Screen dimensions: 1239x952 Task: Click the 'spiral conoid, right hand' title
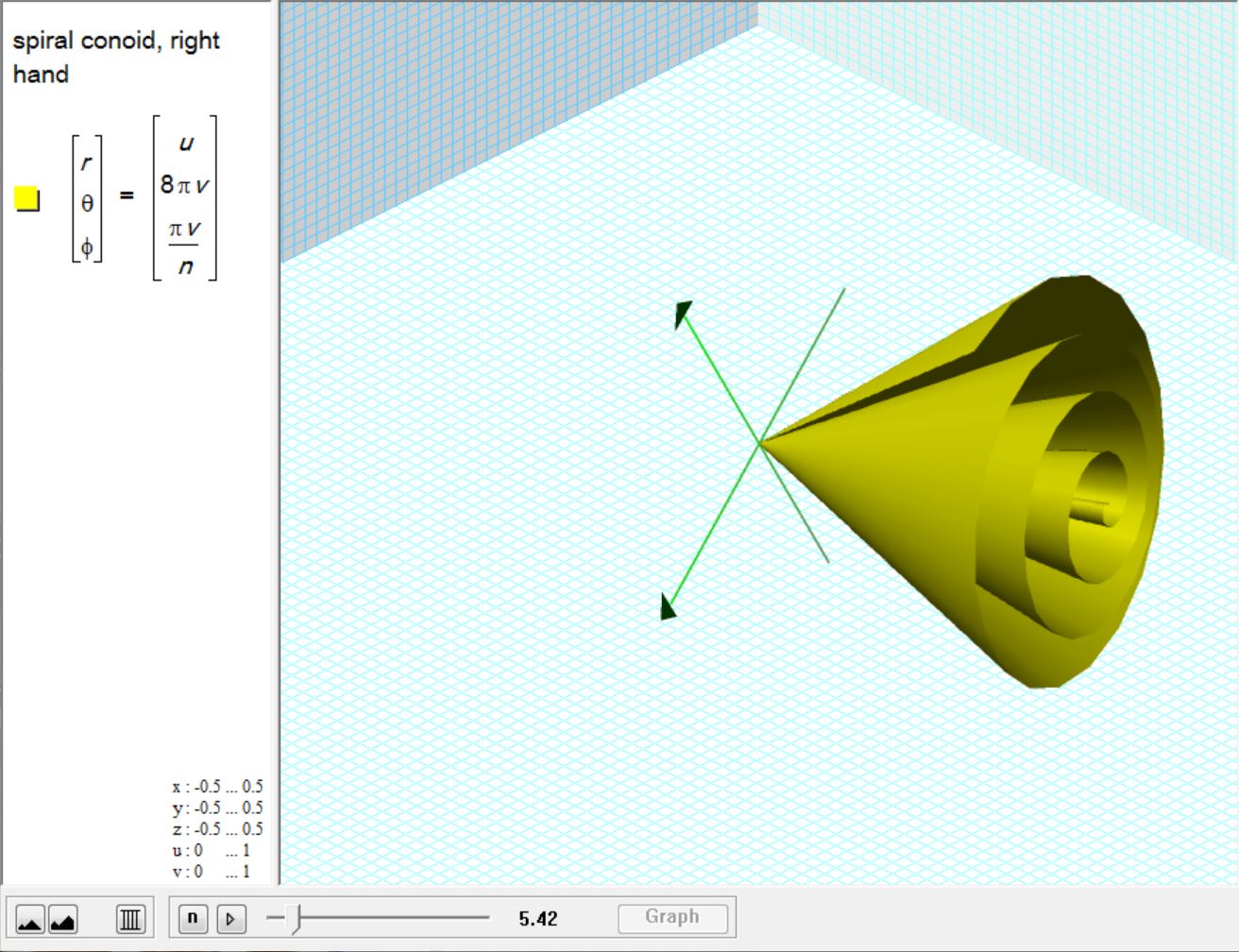click(115, 57)
